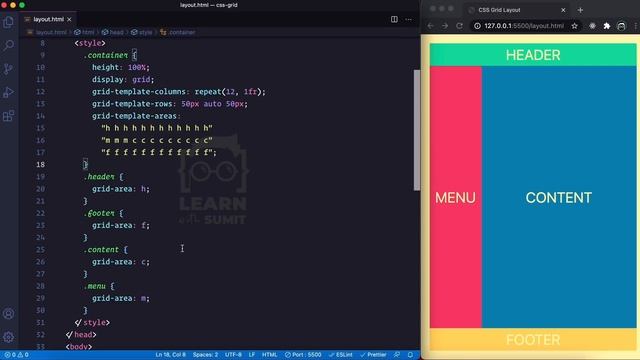Click the ESLint status item
This screenshot has height=360, width=640.
pyautogui.click(x=340, y=355)
